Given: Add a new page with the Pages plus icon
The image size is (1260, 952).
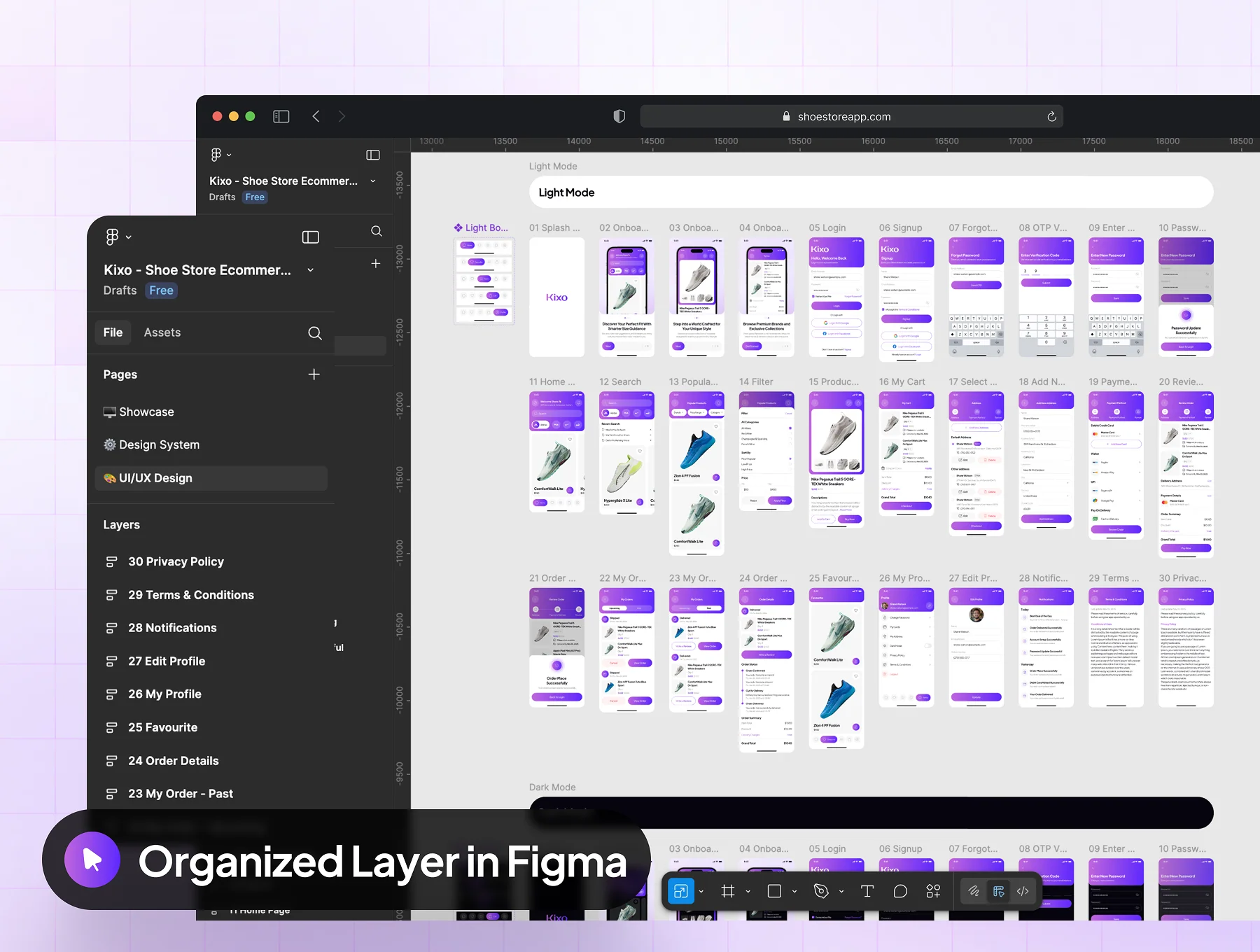Looking at the screenshot, I should pos(314,374).
